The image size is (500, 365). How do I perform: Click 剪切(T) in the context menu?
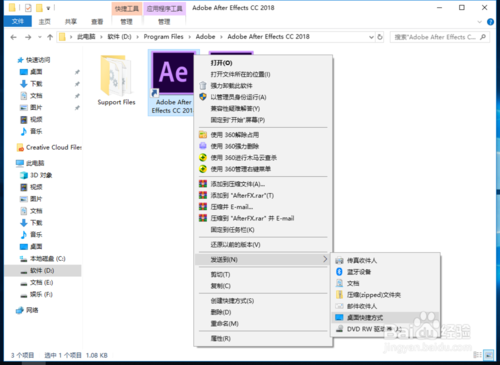pyautogui.click(x=263, y=274)
